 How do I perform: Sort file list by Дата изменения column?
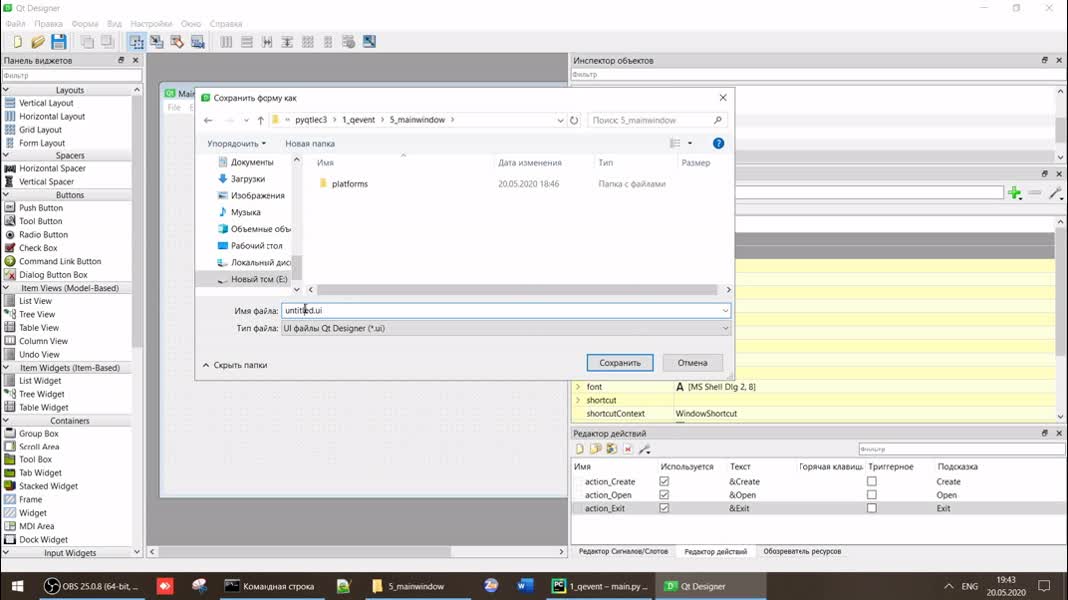530,163
